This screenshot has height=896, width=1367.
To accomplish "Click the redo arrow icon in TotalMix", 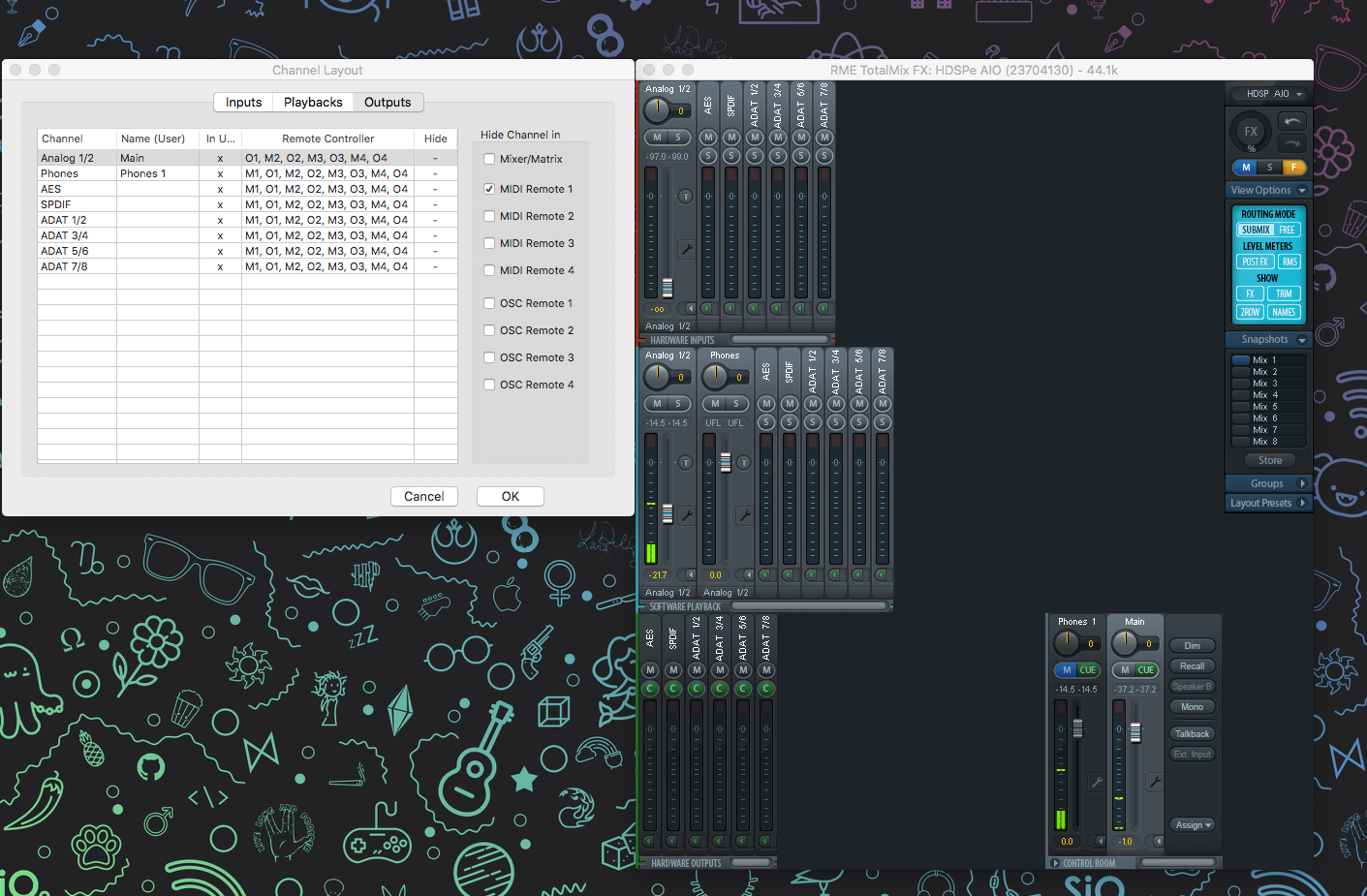I will coord(1291,143).
